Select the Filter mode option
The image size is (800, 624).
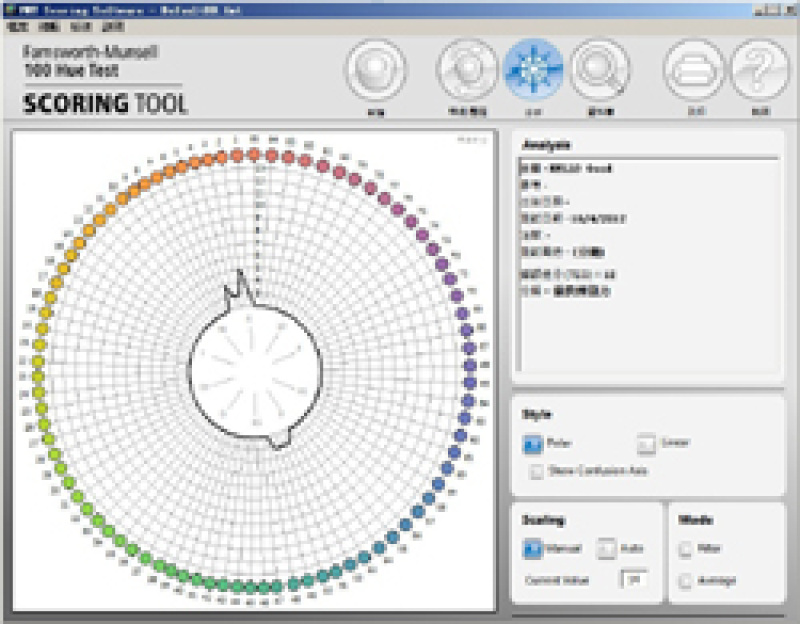685,549
